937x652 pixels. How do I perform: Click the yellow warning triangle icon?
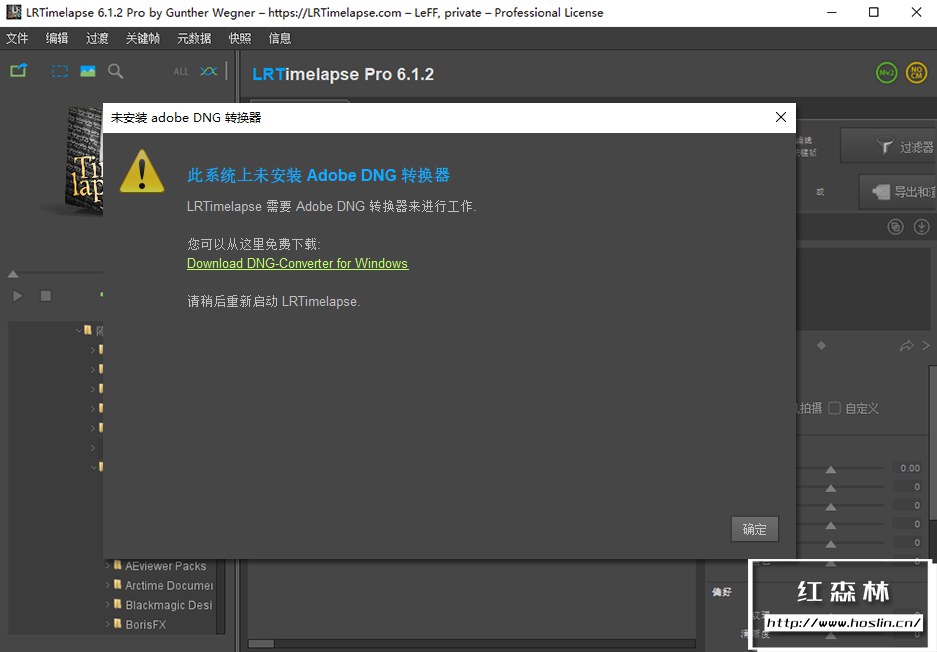point(142,171)
